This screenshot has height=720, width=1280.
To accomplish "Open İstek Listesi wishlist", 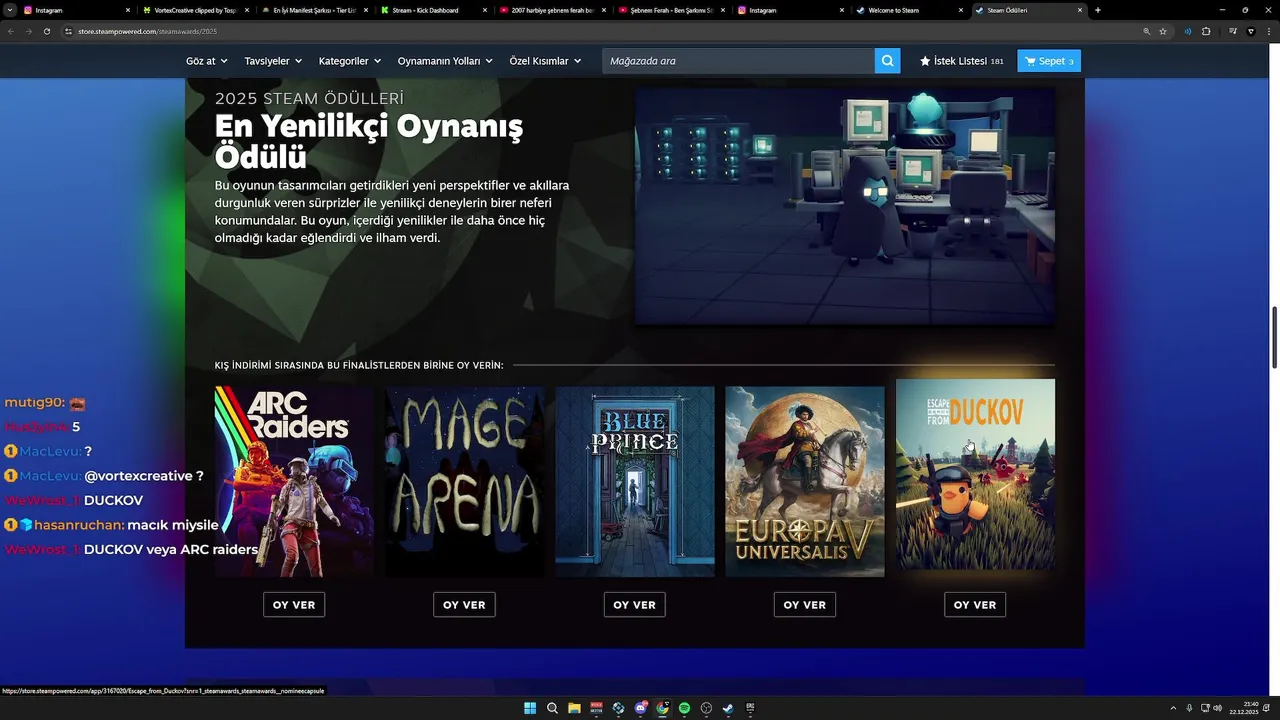I will point(961,61).
